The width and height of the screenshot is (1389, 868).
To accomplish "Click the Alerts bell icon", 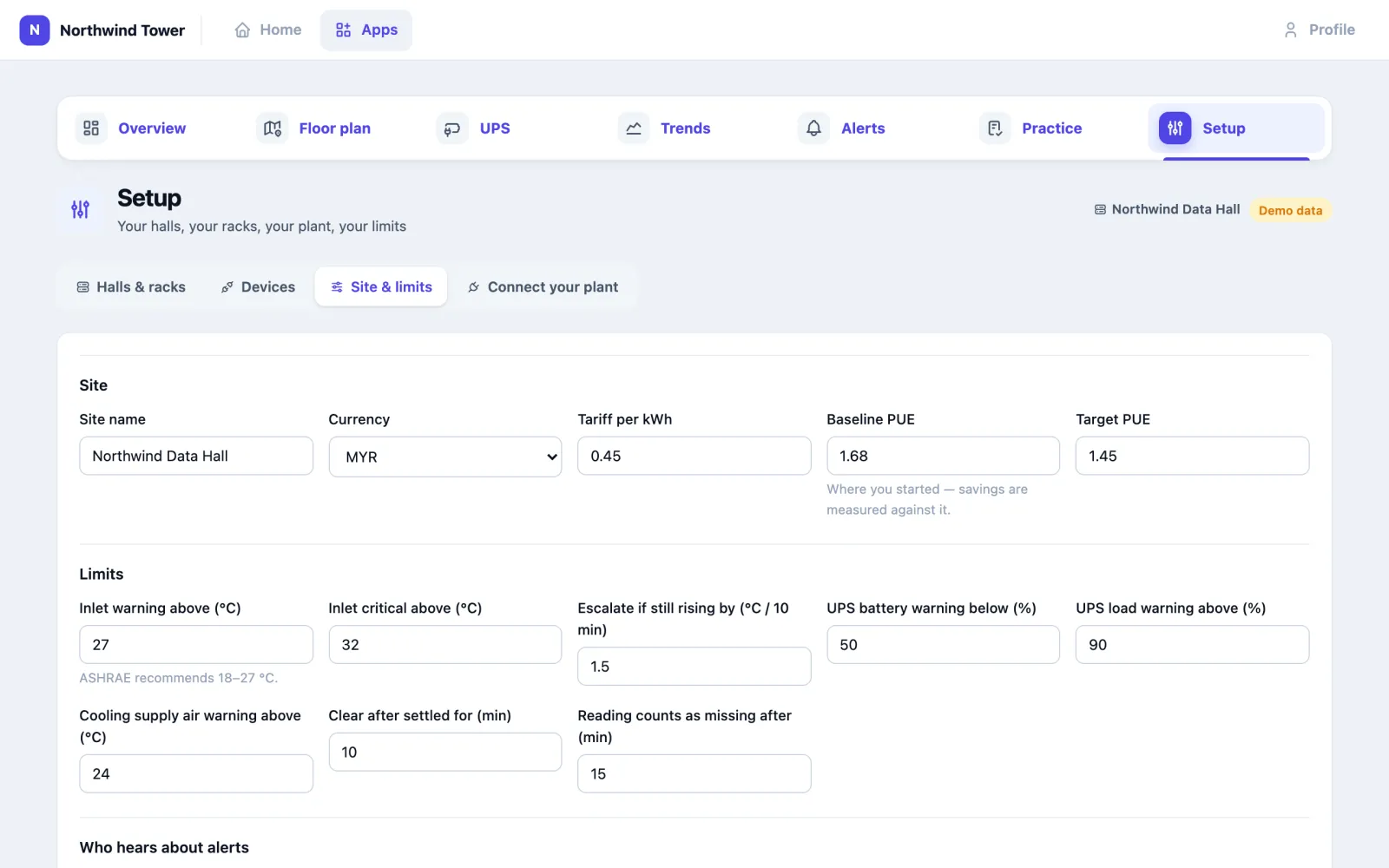I will [813, 128].
